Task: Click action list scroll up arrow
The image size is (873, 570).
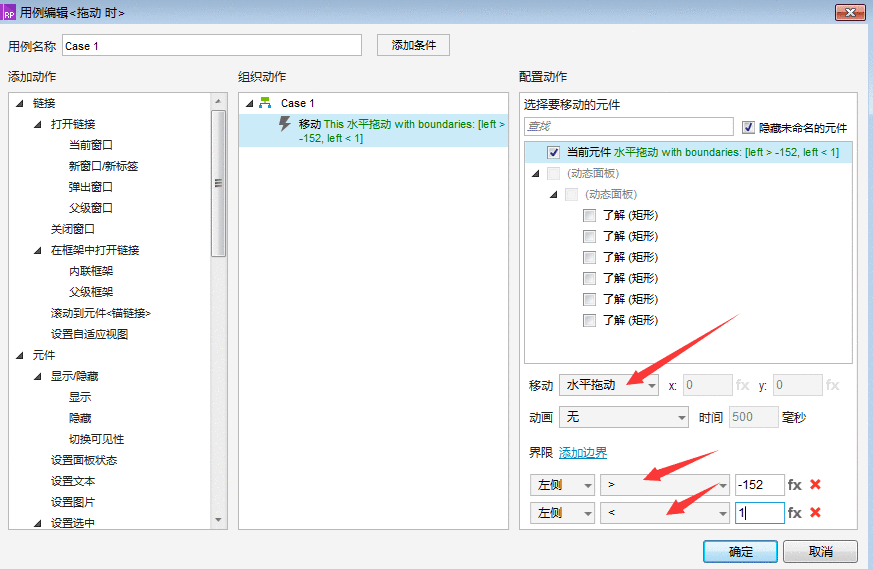Action: (218, 101)
